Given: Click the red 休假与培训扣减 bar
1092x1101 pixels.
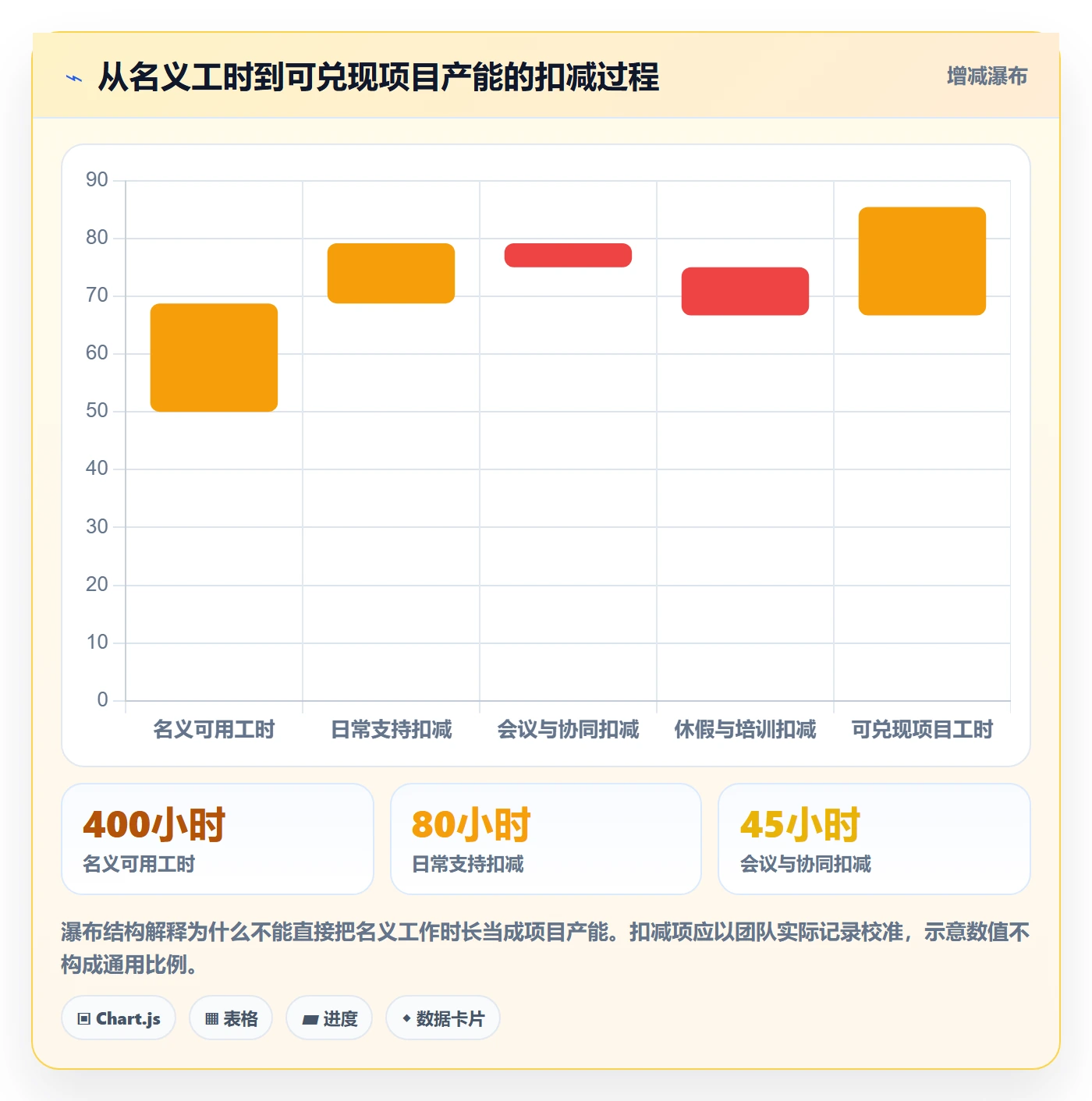Looking at the screenshot, I should (745, 291).
